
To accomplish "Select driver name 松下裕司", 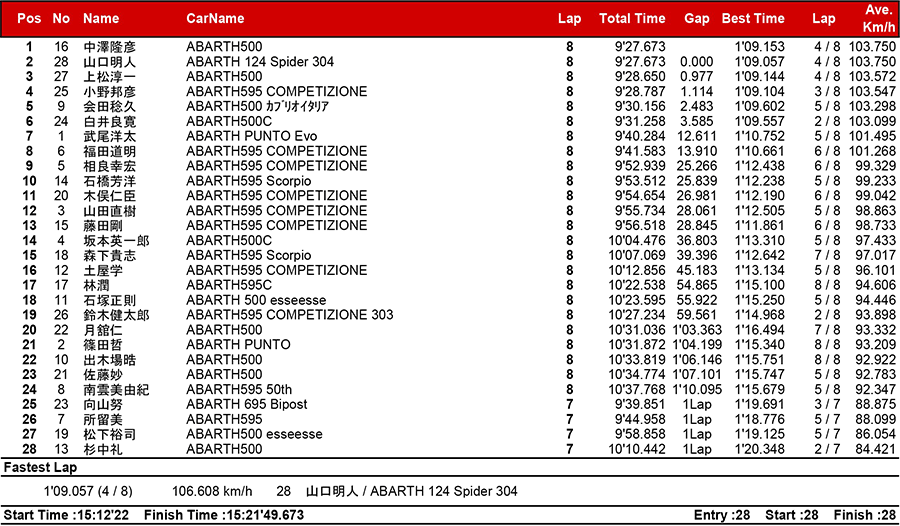I will pos(109,435).
